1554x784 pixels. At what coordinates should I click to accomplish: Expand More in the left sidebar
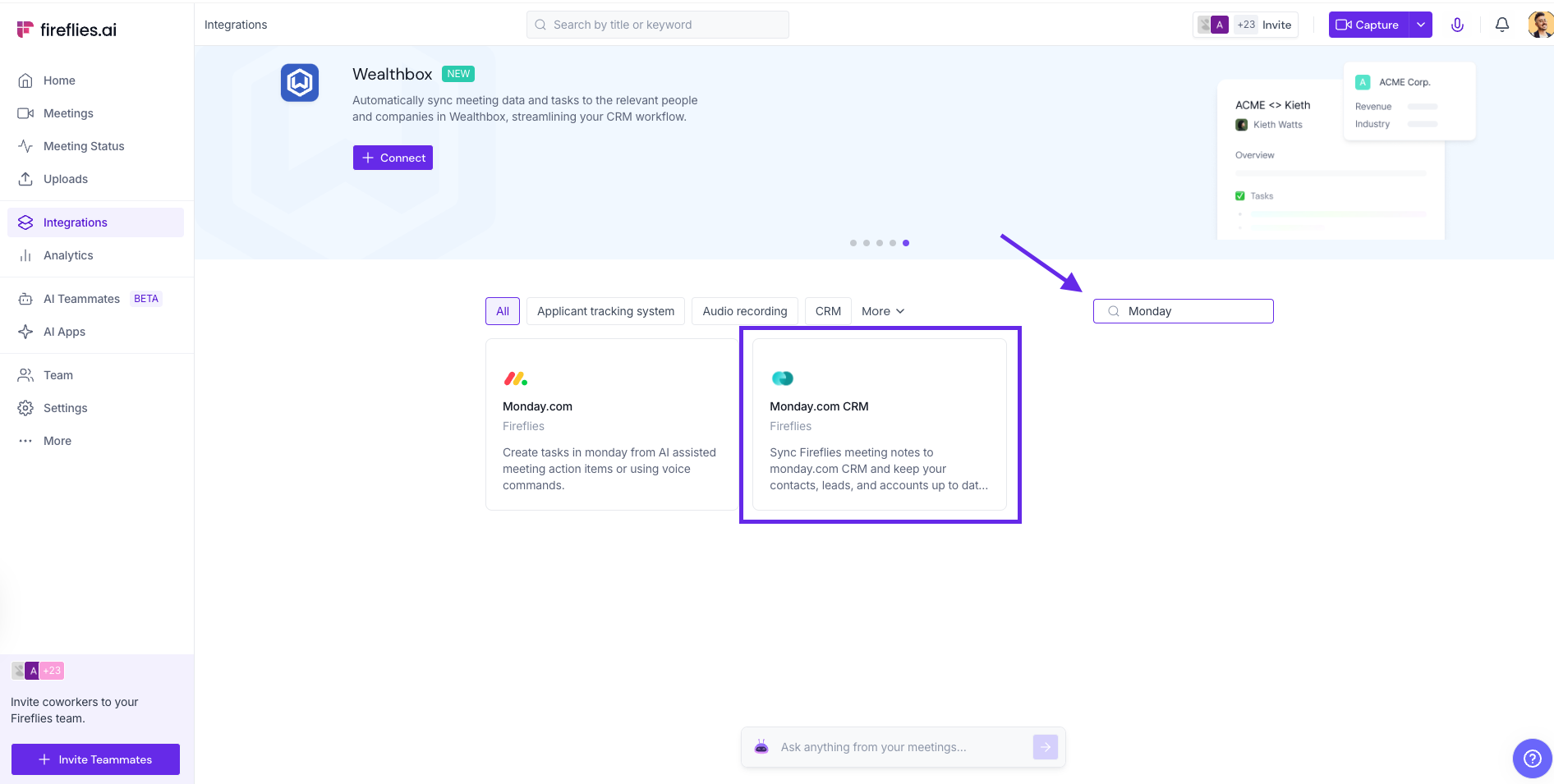tap(57, 441)
